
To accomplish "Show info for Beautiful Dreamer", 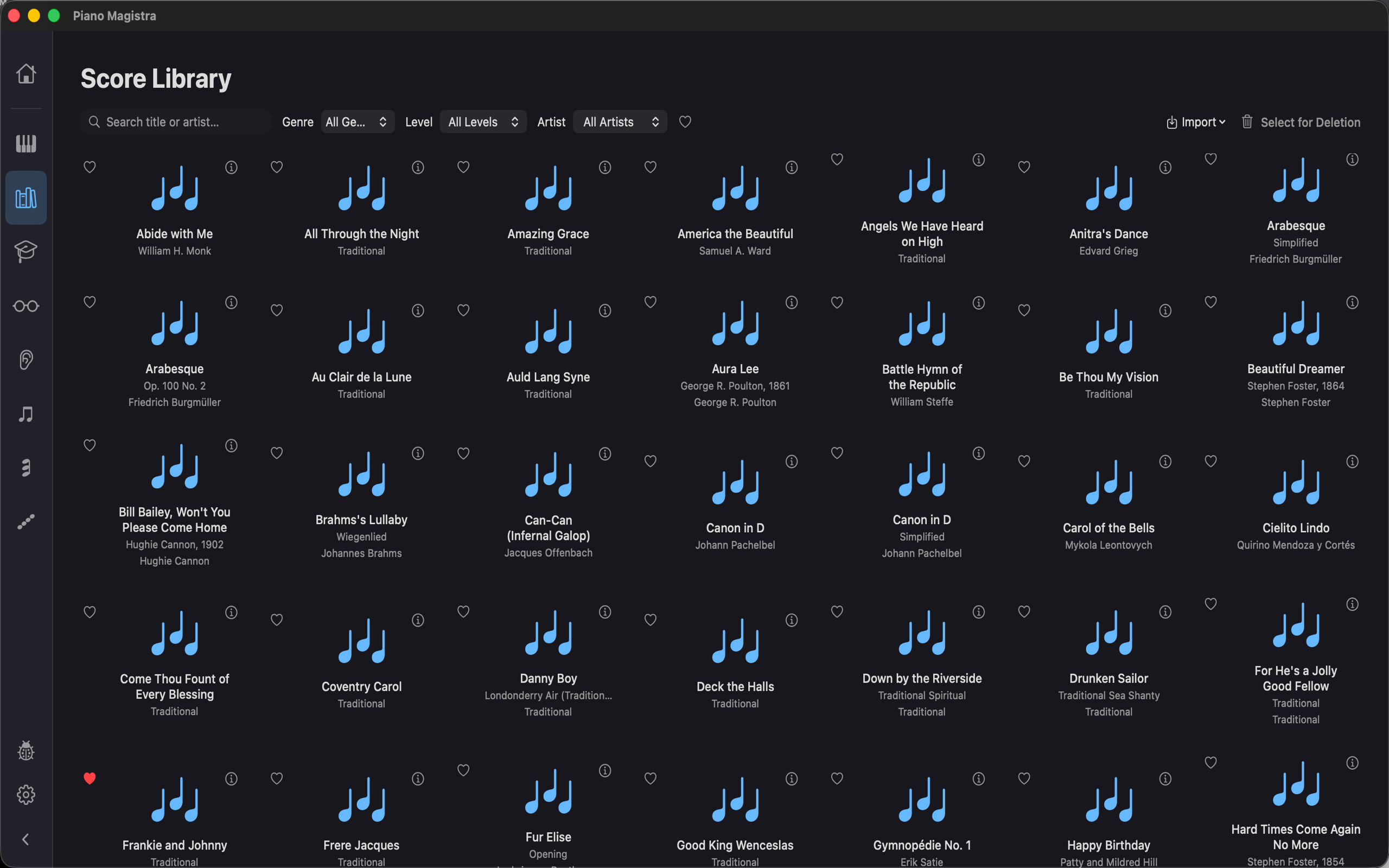I will pos(1352,302).
